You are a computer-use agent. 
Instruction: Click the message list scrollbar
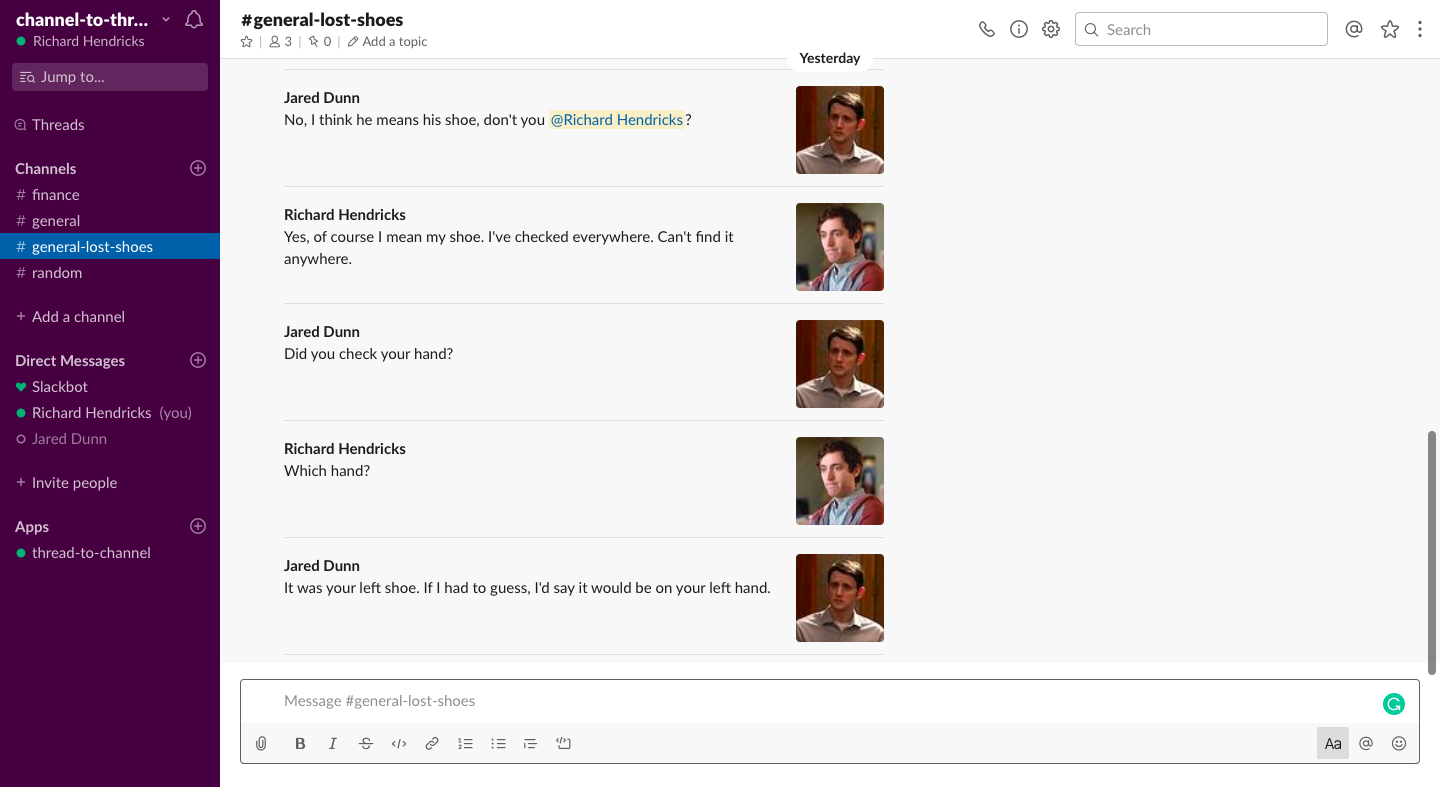1432,552
